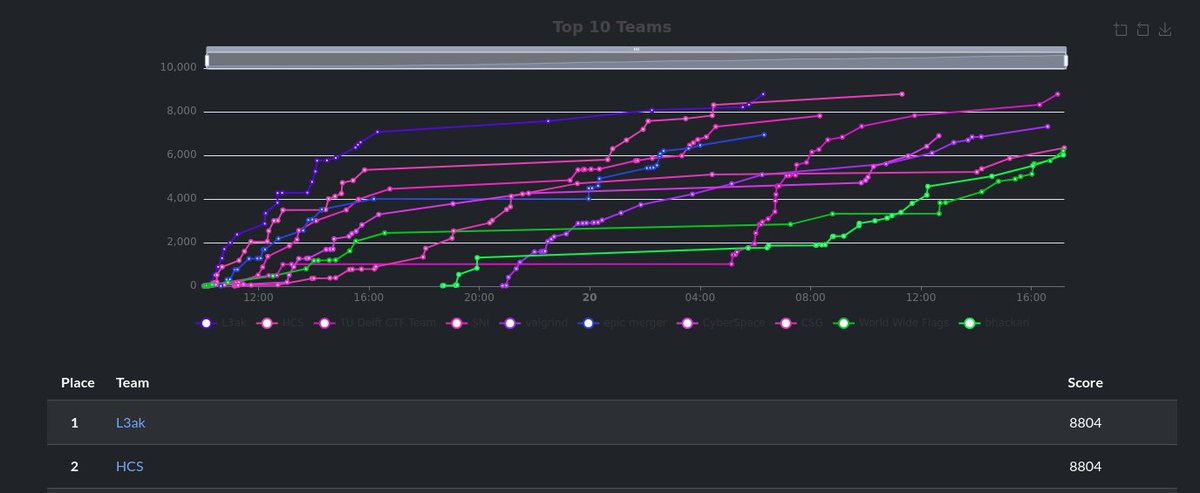Click place number 1 in the table
Screen dimensions: 1200x493
(74, 423)
